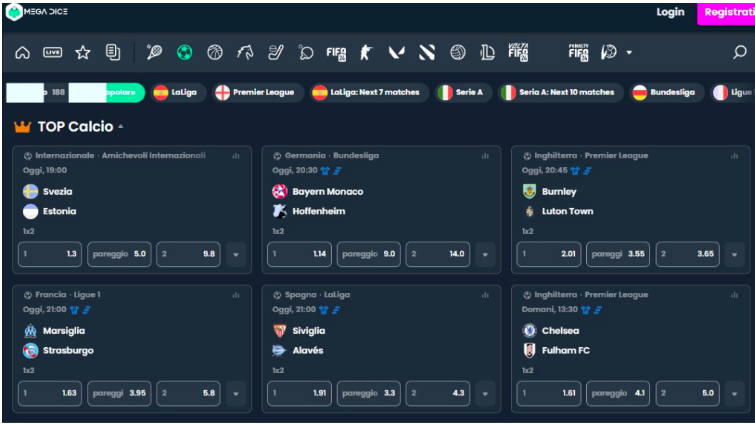Select LaLiga: Next 7 matches tab
Image resolution: width=755 pixels, height=424 pixels.
click(x=368, y=92)
